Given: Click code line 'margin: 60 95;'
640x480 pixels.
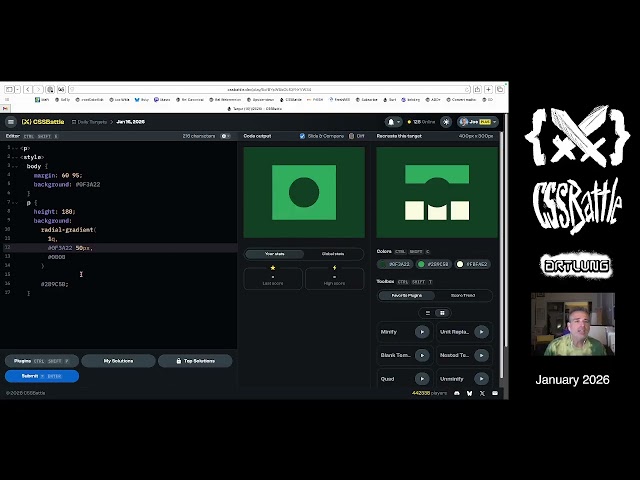Looking at the screenshot, I should [58, 176].
